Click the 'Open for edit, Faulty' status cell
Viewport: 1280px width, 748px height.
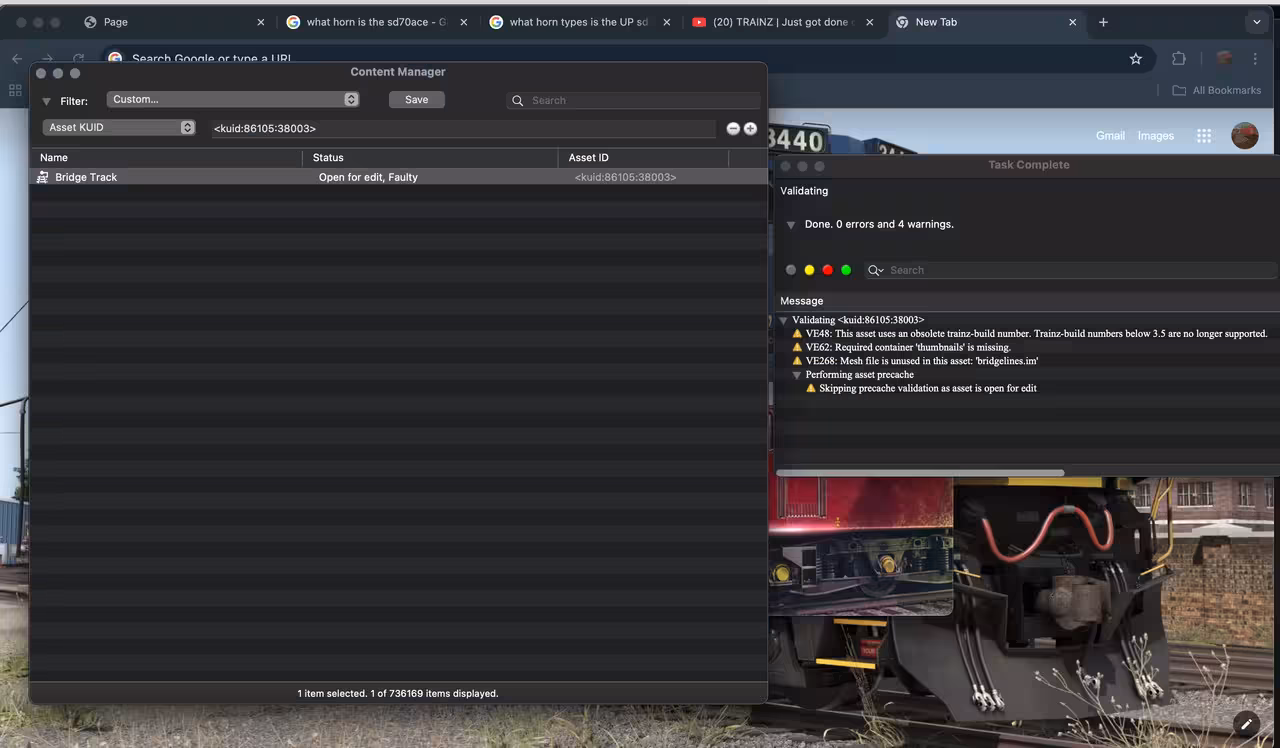[x=368, y=177]
